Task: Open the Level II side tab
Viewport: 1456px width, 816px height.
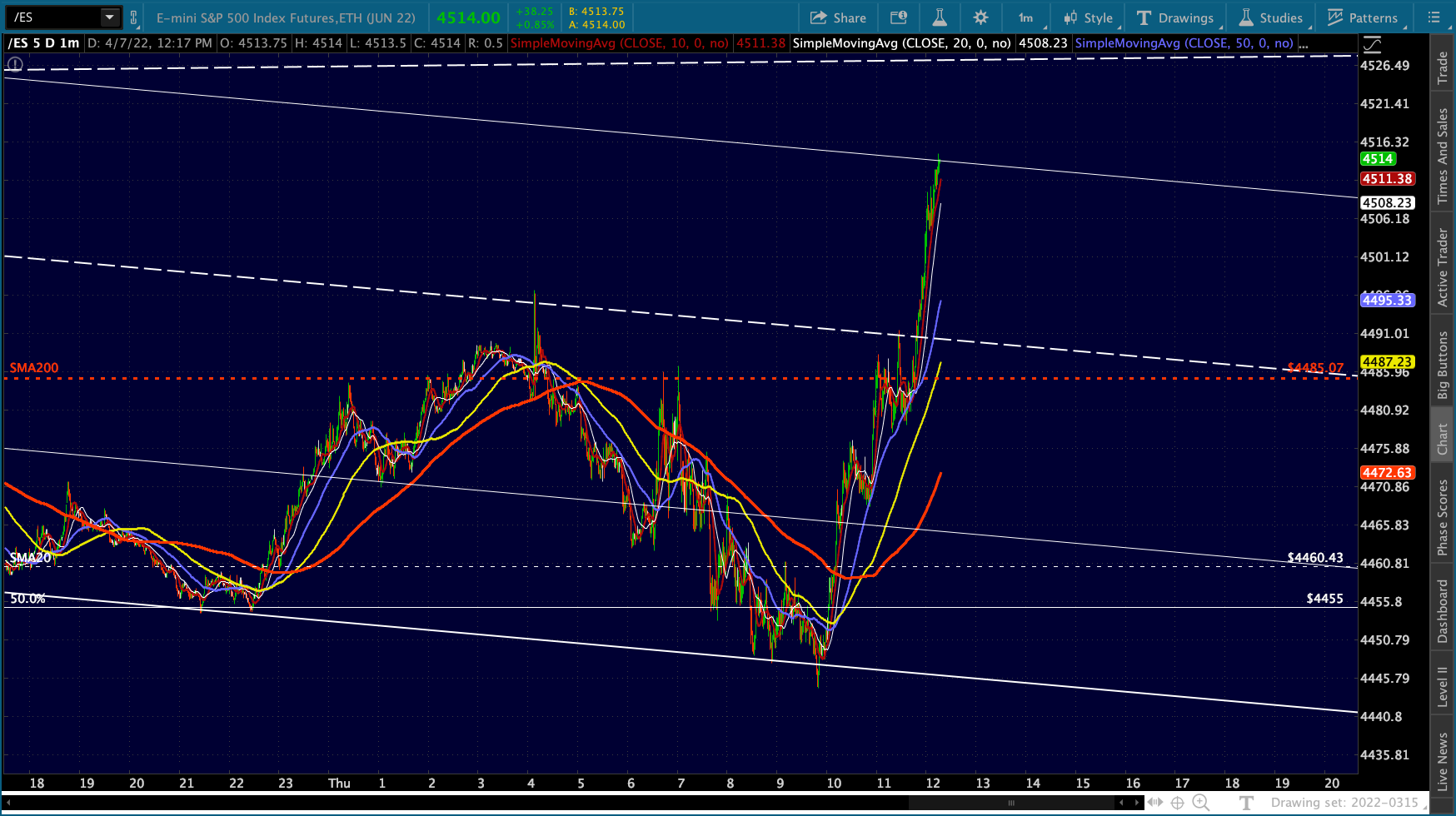Action: pos(1443,687)
